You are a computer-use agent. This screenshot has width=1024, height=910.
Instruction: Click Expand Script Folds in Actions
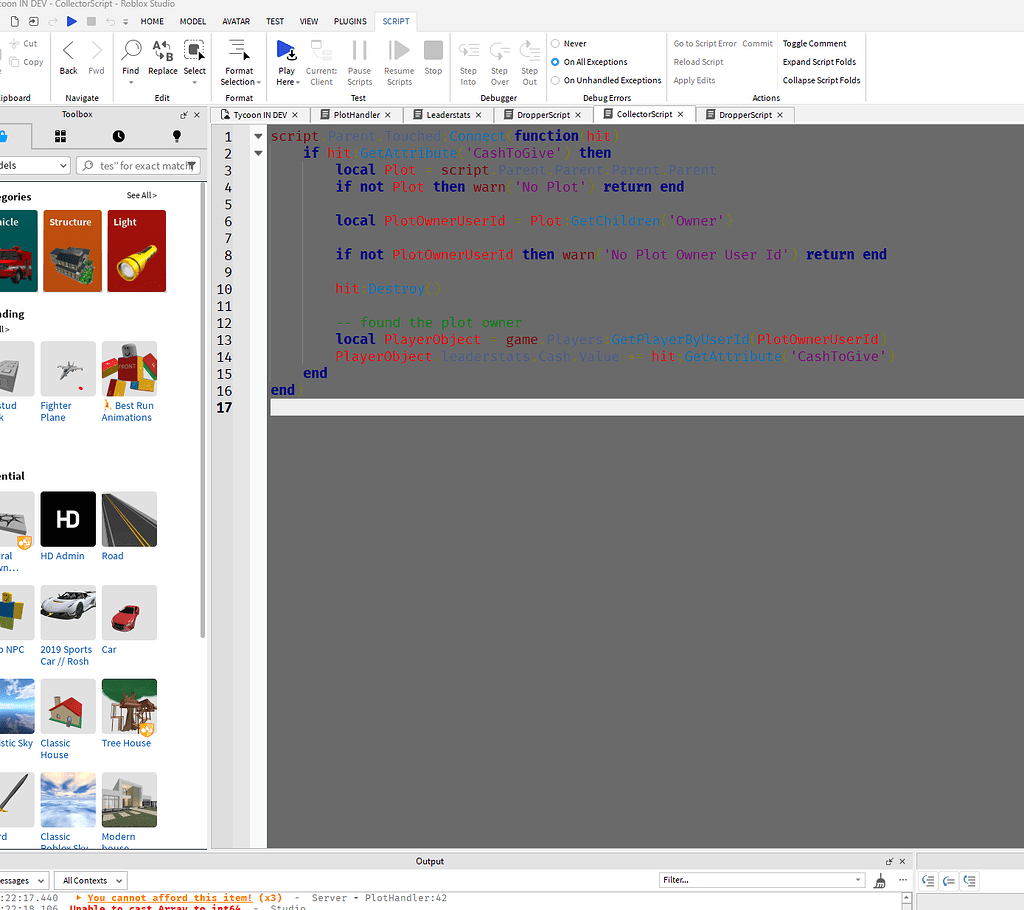819,61
